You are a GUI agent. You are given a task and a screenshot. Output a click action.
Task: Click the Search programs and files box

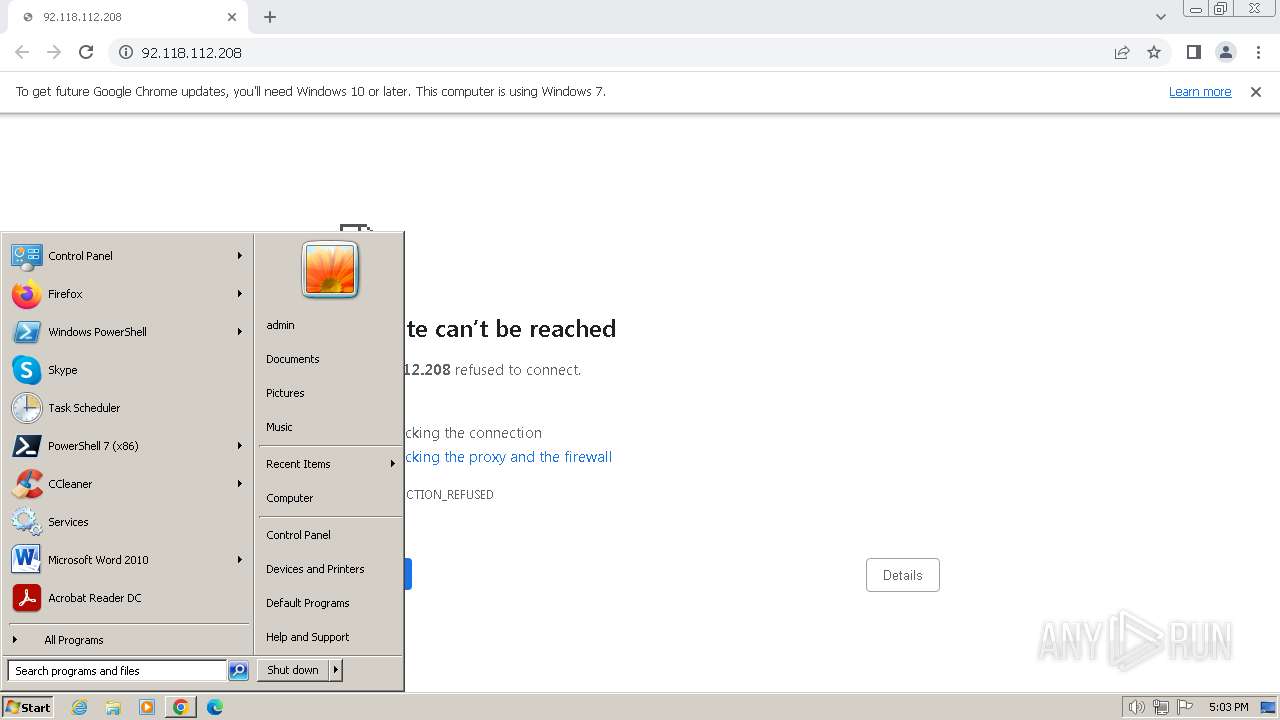coord(117,671)
